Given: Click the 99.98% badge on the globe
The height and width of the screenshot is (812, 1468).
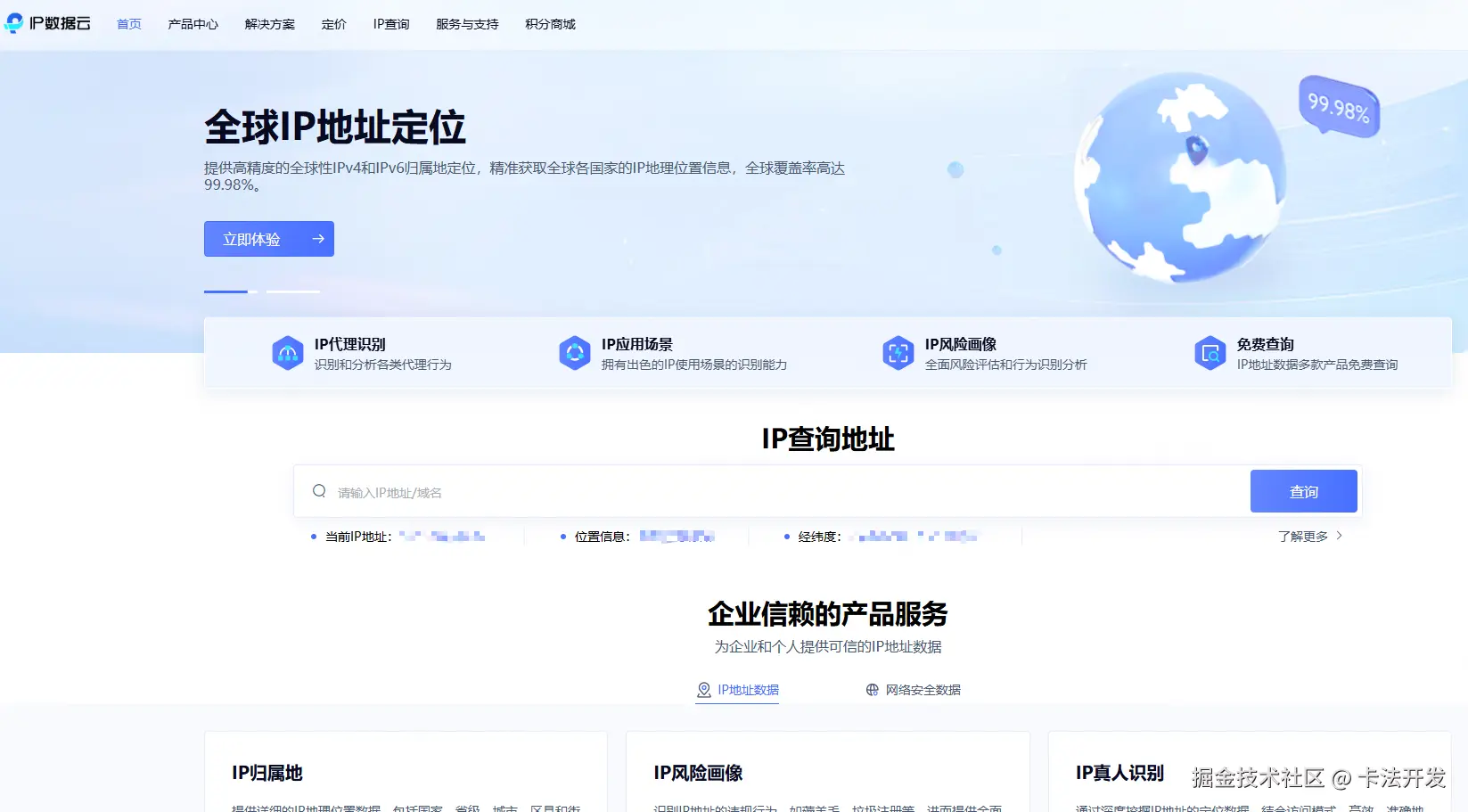Looking at the screenshot, I should [x=1339, y=107].
